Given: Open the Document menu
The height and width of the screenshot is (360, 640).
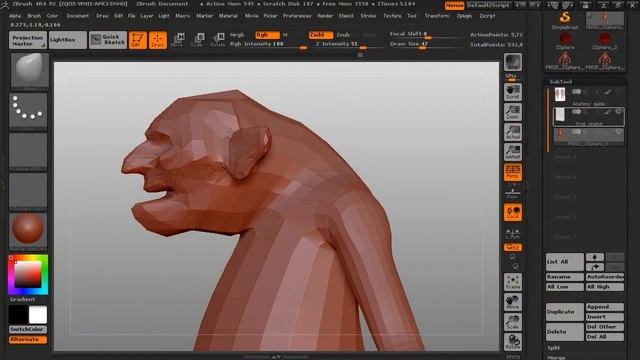Looking at the screenshot, I should [78, 16].
